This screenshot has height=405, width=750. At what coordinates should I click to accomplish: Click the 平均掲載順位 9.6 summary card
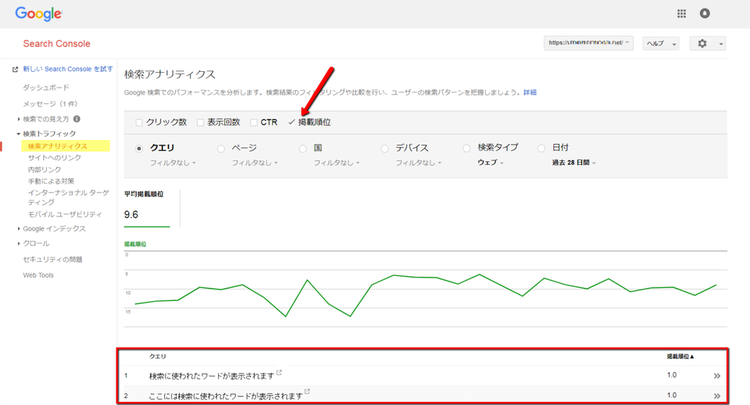coord(147,208)
